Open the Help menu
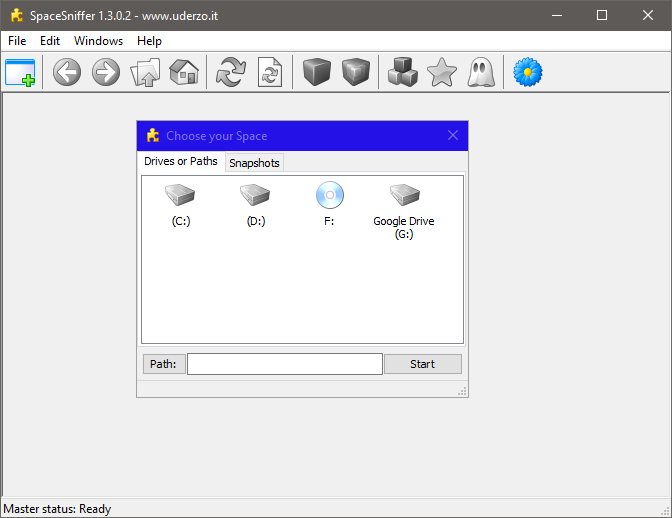The image size is (672, 518). click(149, 41)
